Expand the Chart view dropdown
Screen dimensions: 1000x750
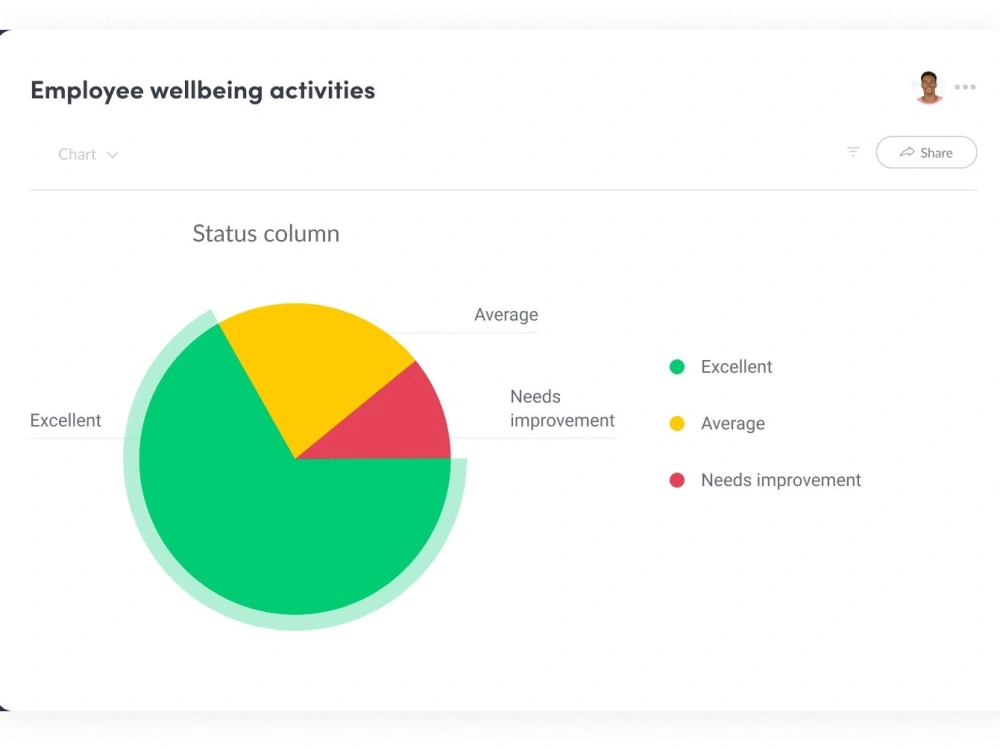click(x=88, y=154)
